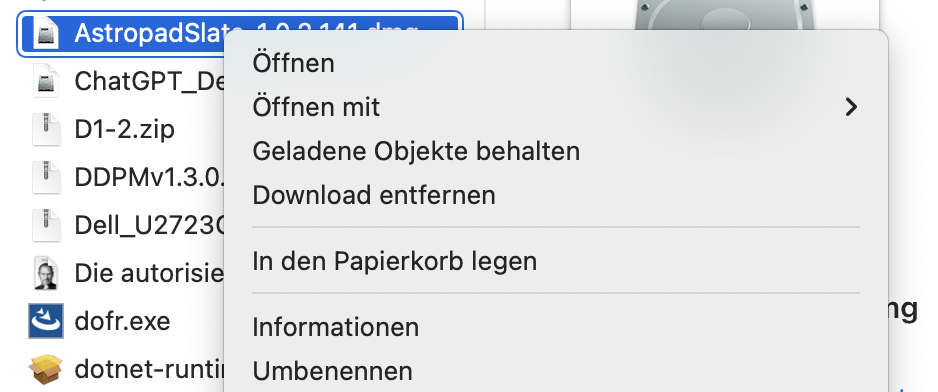Click the Steve Jobs book cover icon
The height and width of the screenshot is (392, 938).
(x=46, y=273)
